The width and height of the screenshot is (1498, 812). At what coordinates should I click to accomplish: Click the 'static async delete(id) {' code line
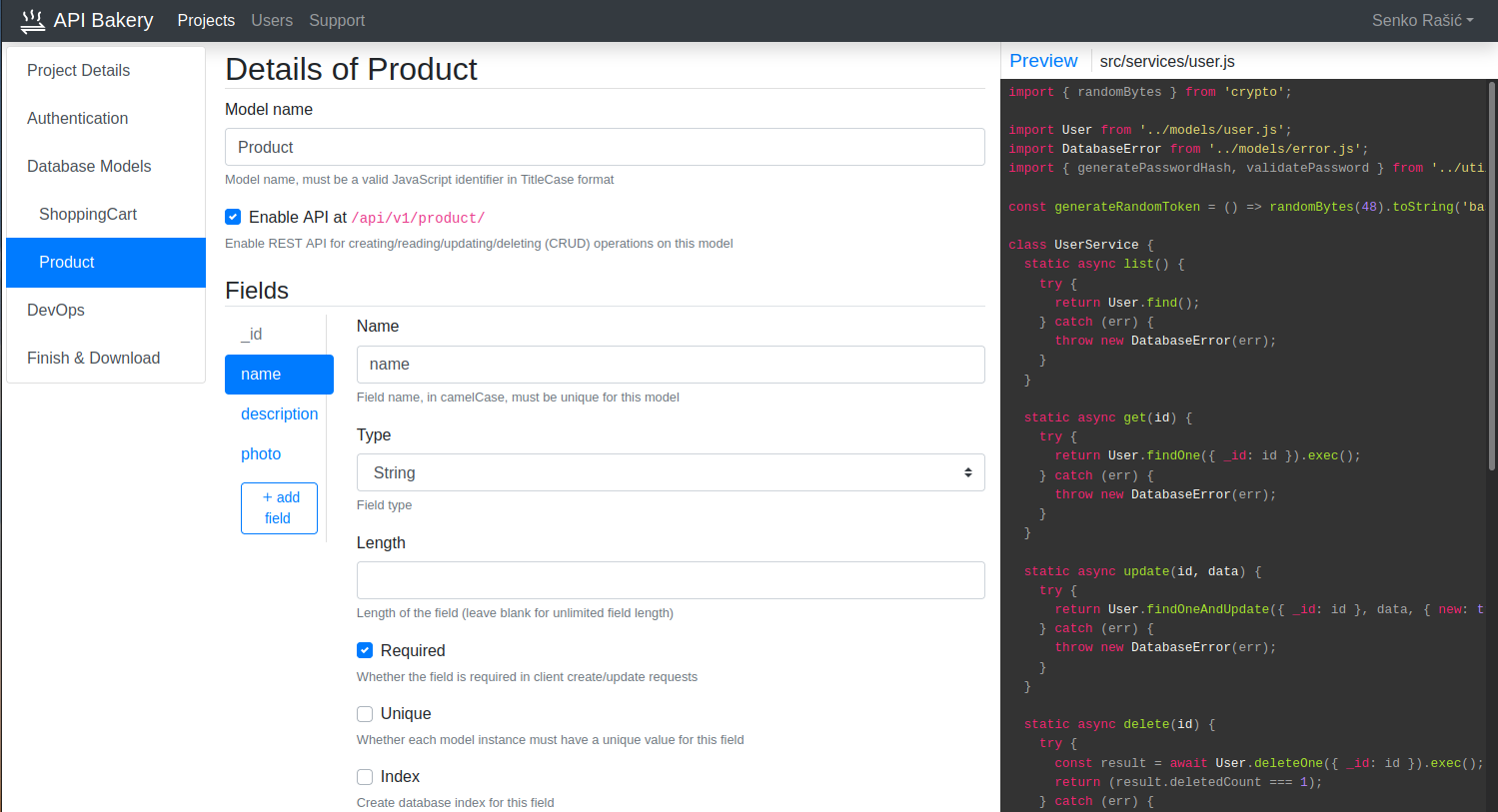[1120, 724]
